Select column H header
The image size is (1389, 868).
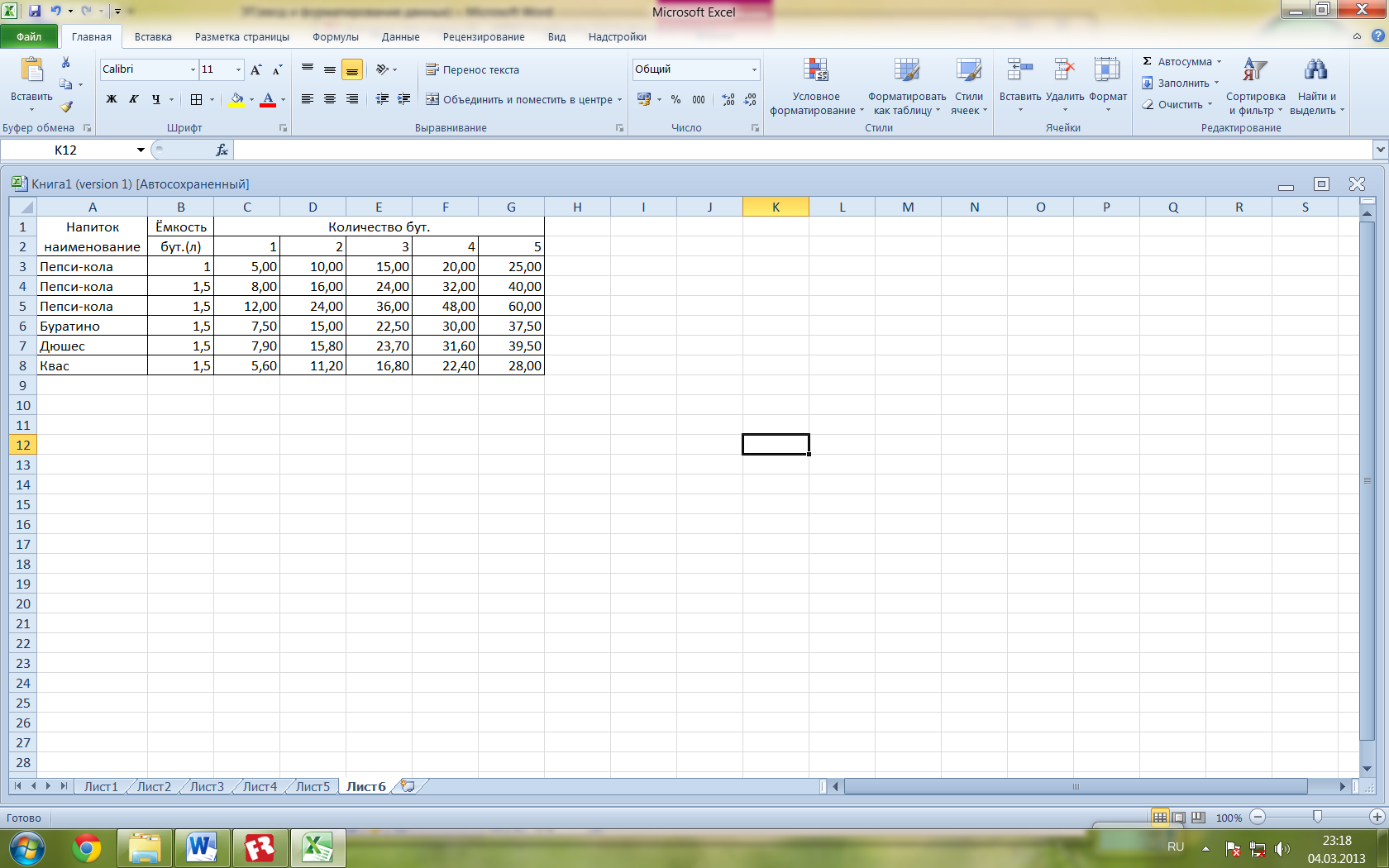(x=577, y=207)
